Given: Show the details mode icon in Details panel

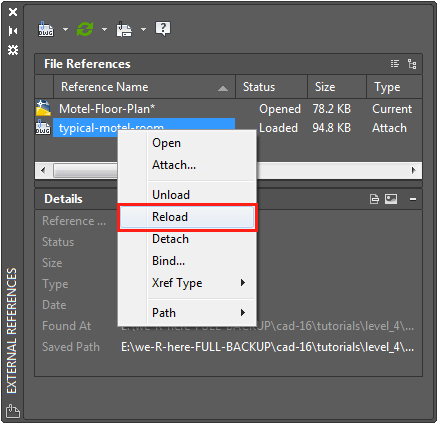Looking at the screenshot, I should click(374, 199).
